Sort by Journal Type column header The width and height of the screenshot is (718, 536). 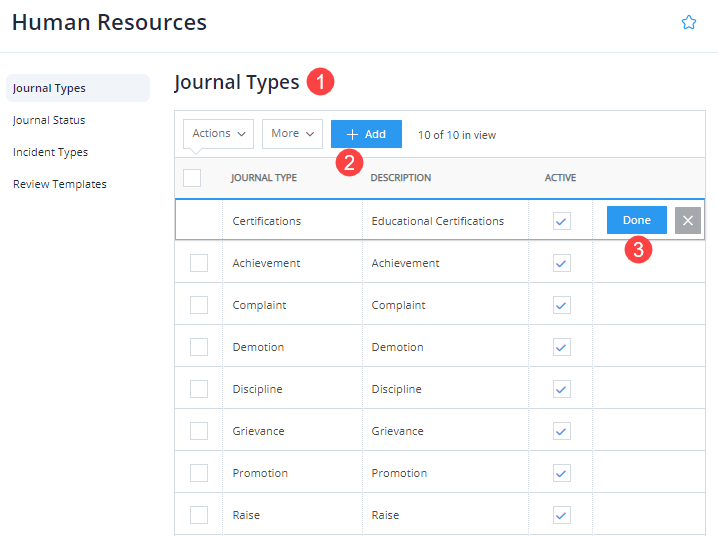264,178
